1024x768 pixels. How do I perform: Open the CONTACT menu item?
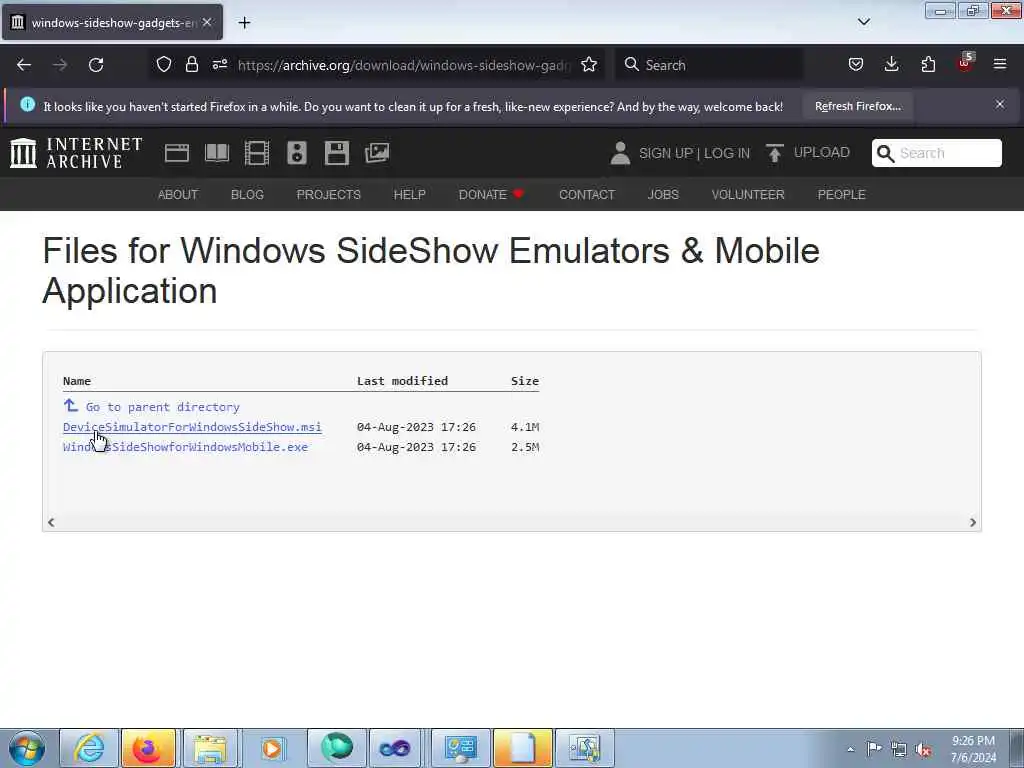point(586,195)
